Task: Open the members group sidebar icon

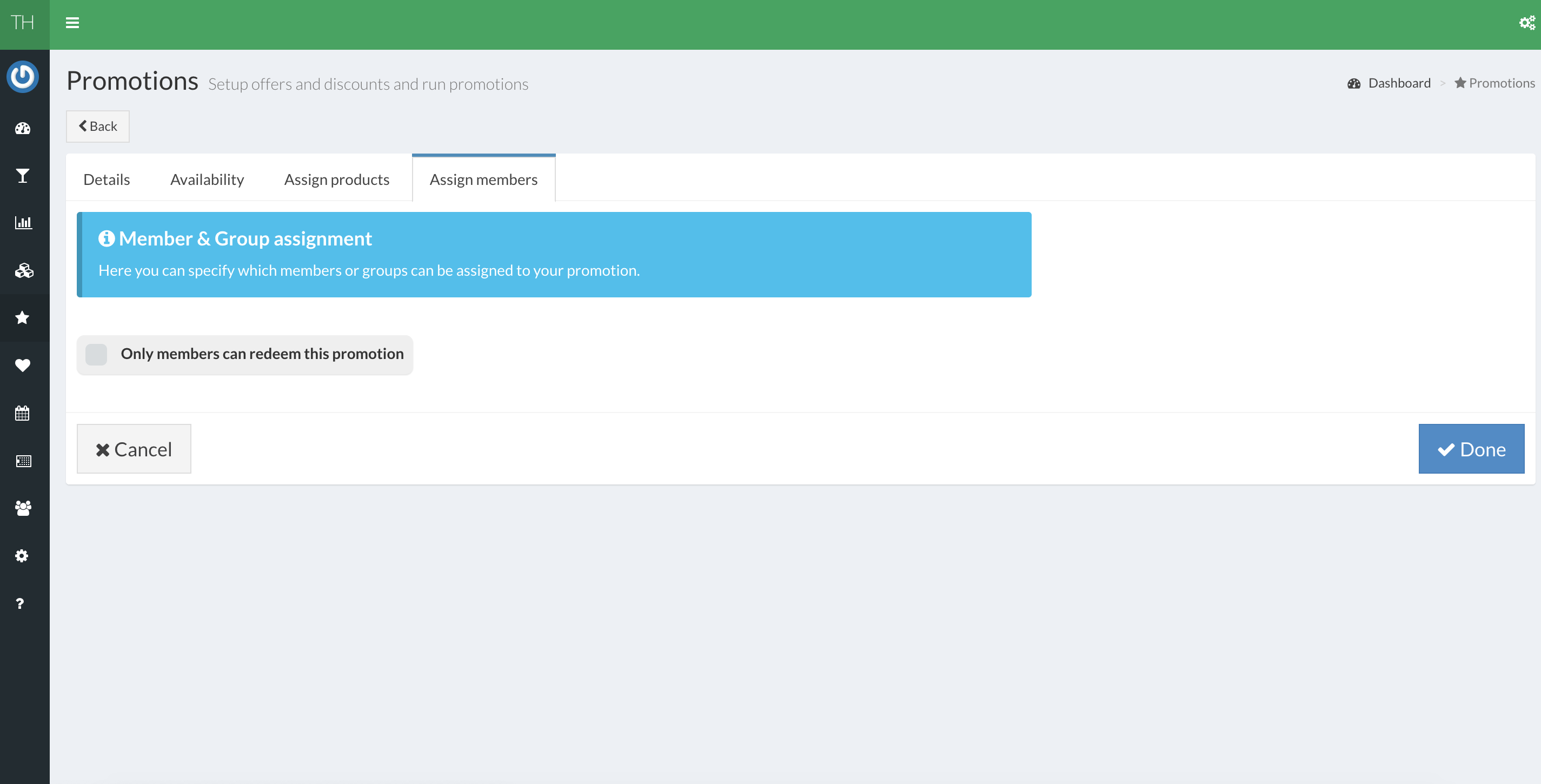Action: coord(23,508)
